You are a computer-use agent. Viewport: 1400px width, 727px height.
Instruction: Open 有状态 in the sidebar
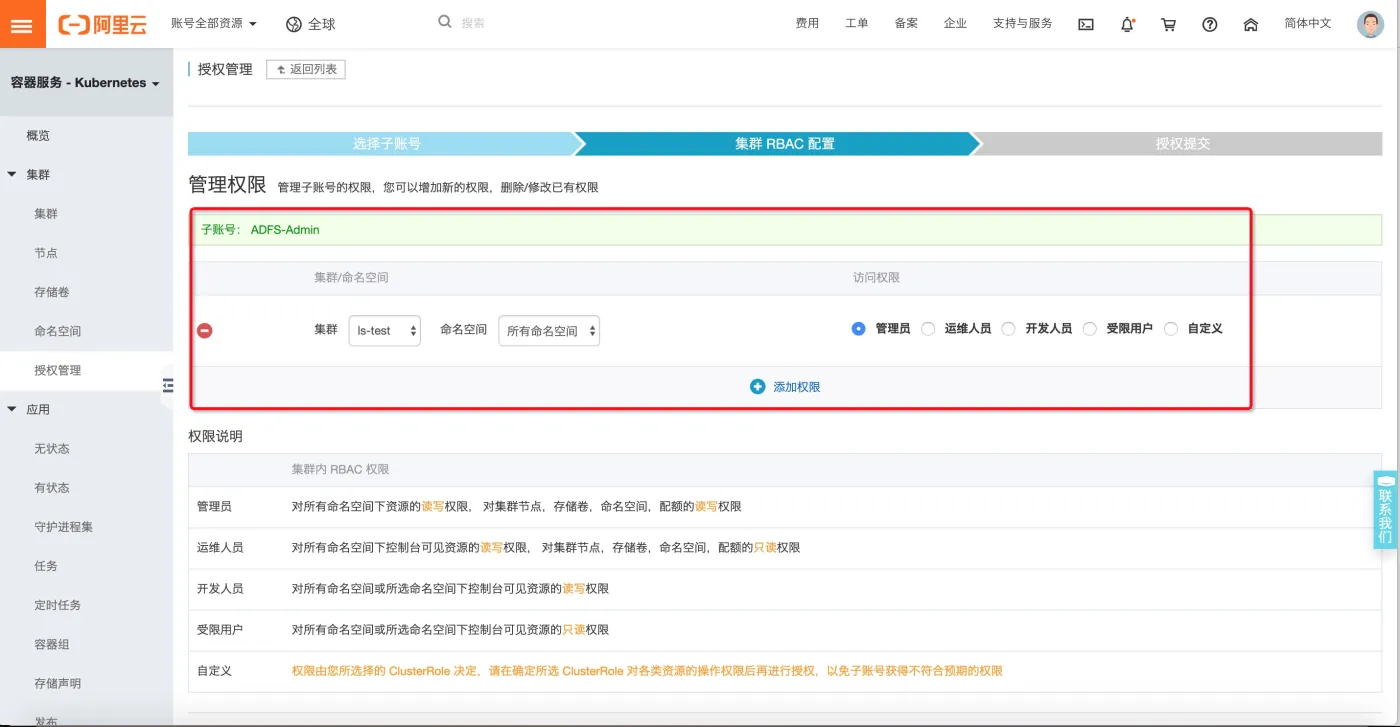pyautogui.click(x=51, y=488)
